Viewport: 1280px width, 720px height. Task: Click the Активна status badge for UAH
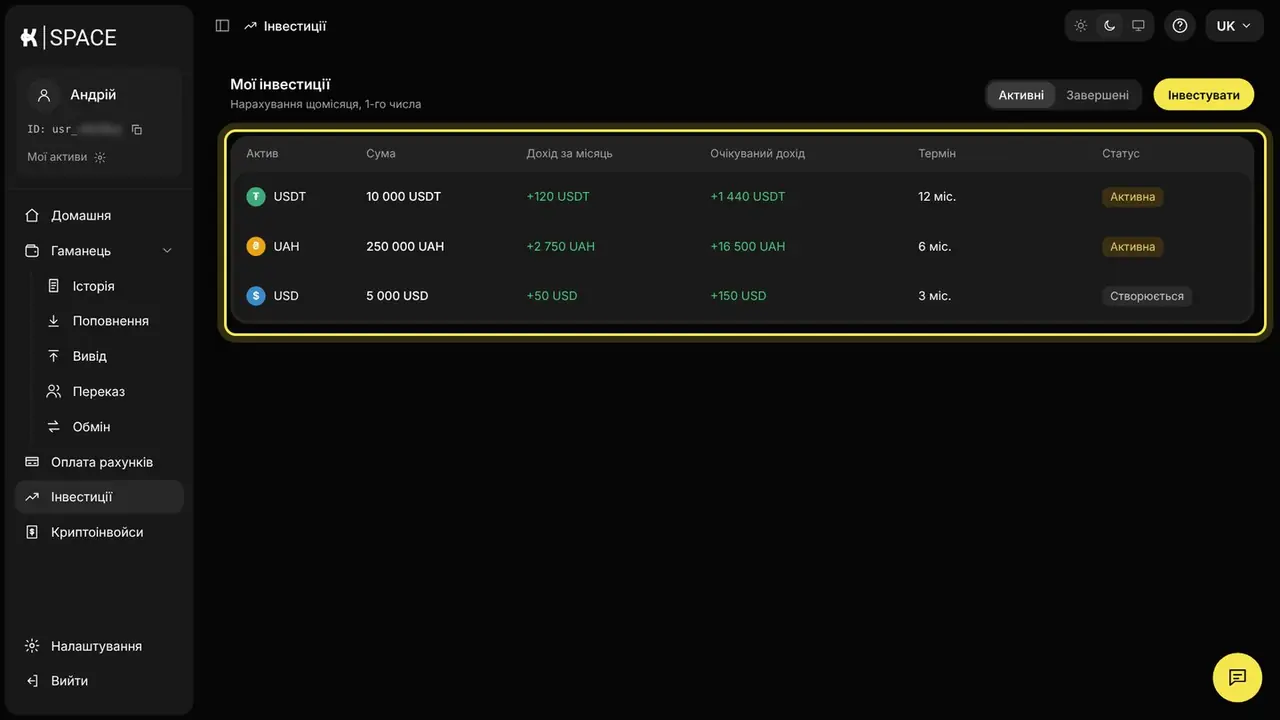tap(1133, 247)
